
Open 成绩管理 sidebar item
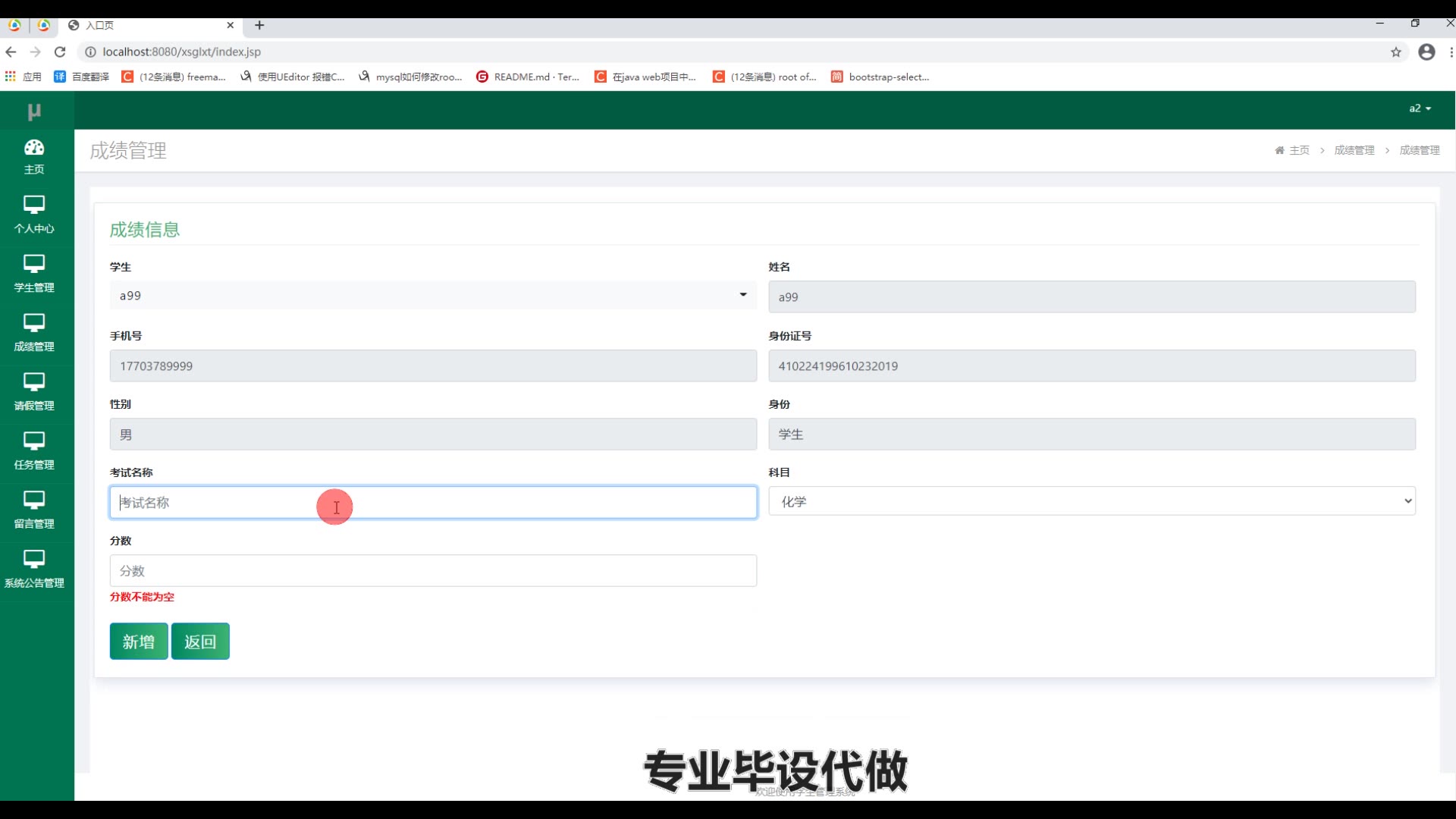click(34, 334)
